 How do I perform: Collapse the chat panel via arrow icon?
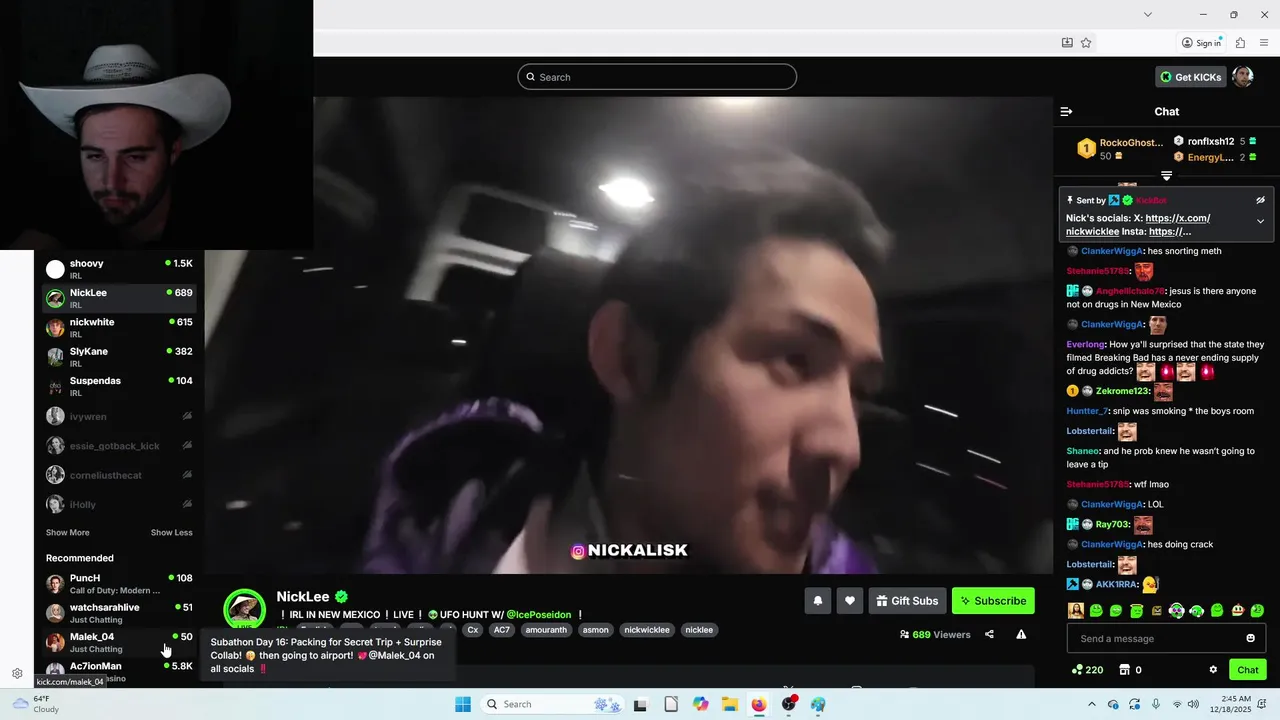click(x=1066, y=112)
